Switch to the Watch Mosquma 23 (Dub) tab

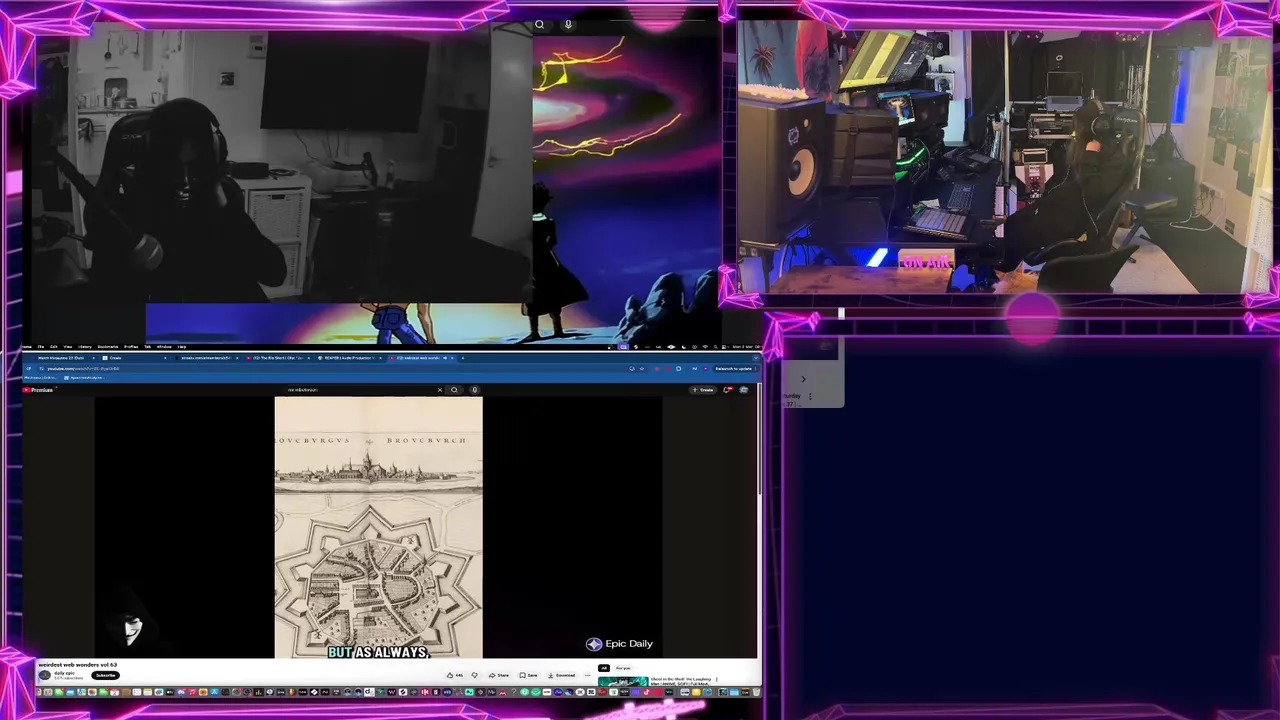63,358
